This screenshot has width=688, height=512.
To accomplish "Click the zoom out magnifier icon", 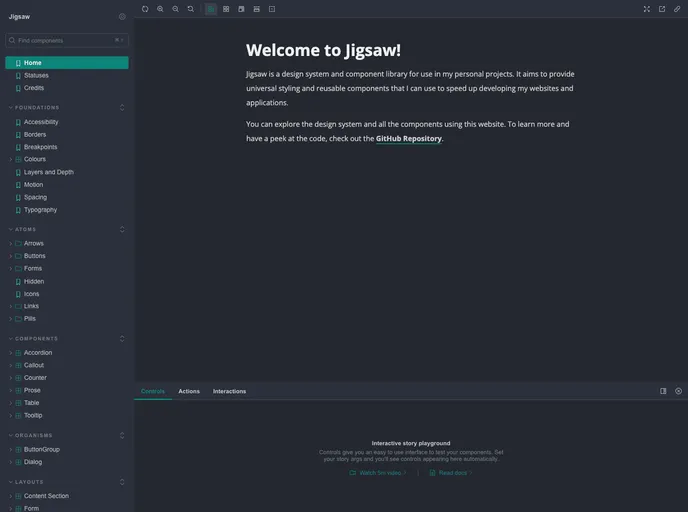I will 175,9.
